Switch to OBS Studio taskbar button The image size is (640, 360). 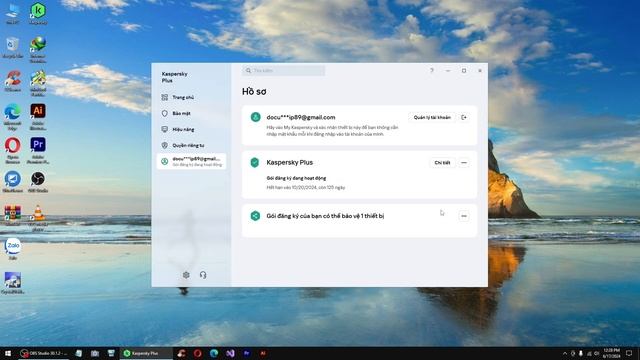coord(44,353)
